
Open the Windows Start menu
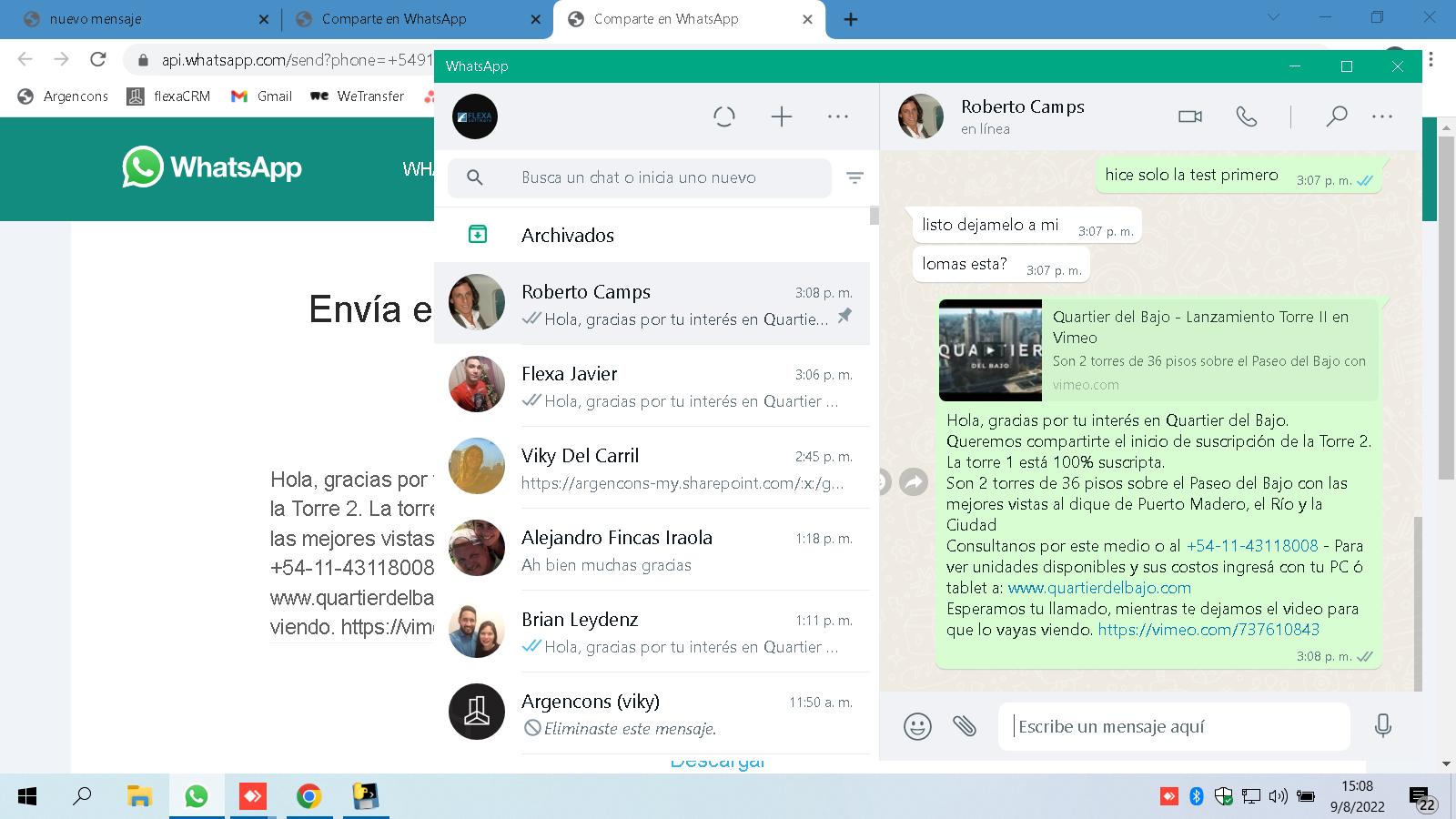pyautogui.click(x=27, y=797)
